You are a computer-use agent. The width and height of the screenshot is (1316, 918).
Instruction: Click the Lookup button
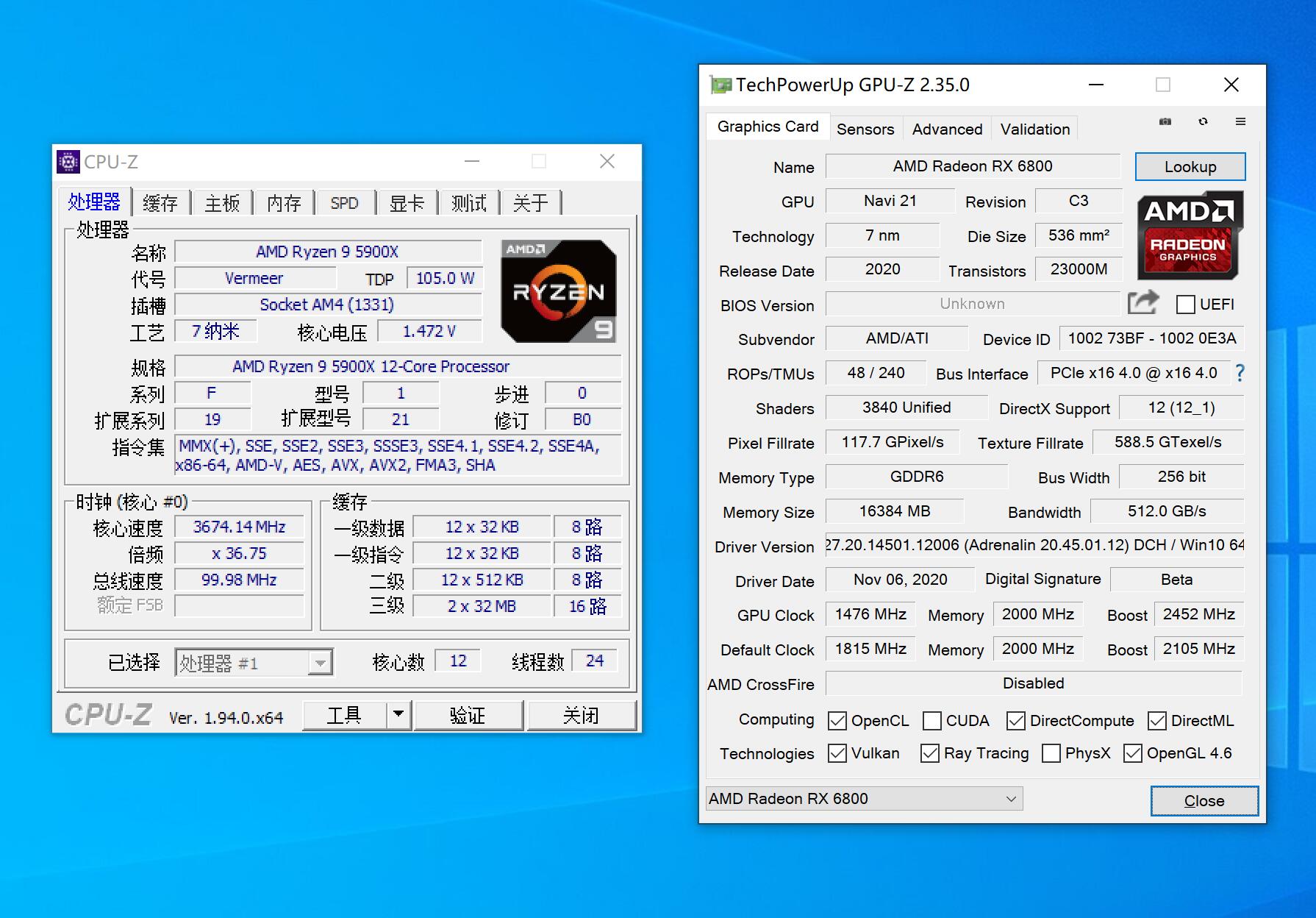[1190, 166]
